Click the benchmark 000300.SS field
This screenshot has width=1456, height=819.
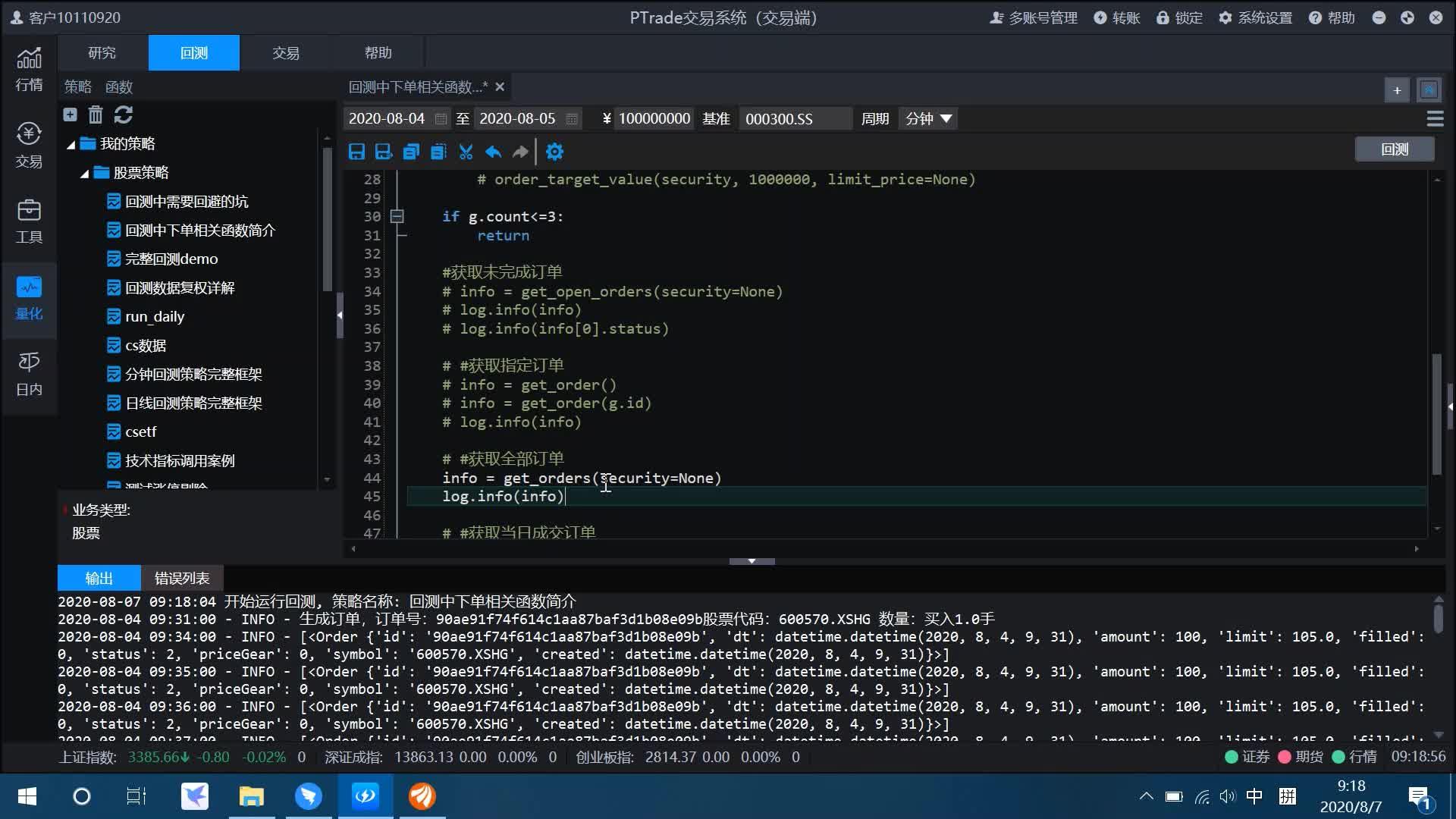pos(795,119)
